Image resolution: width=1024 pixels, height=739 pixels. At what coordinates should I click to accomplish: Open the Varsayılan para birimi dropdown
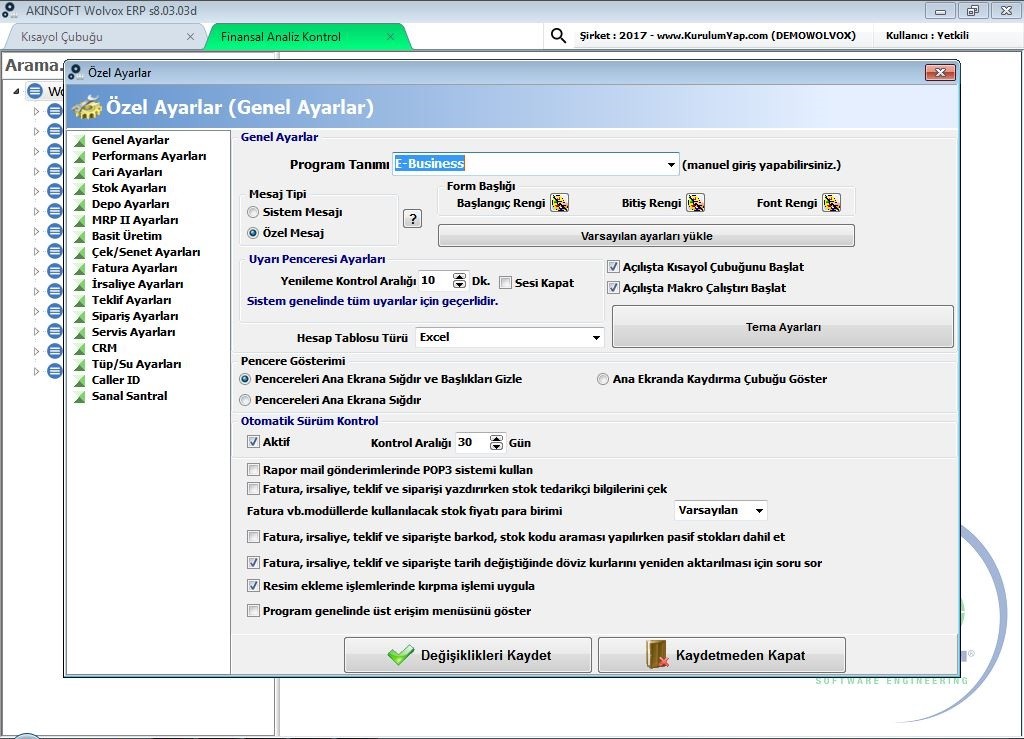click(x=759, y=511)
